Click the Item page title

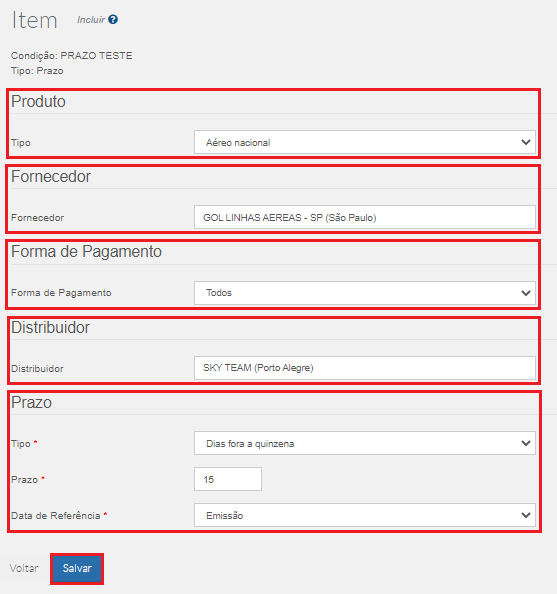click(x=34, y=20)
